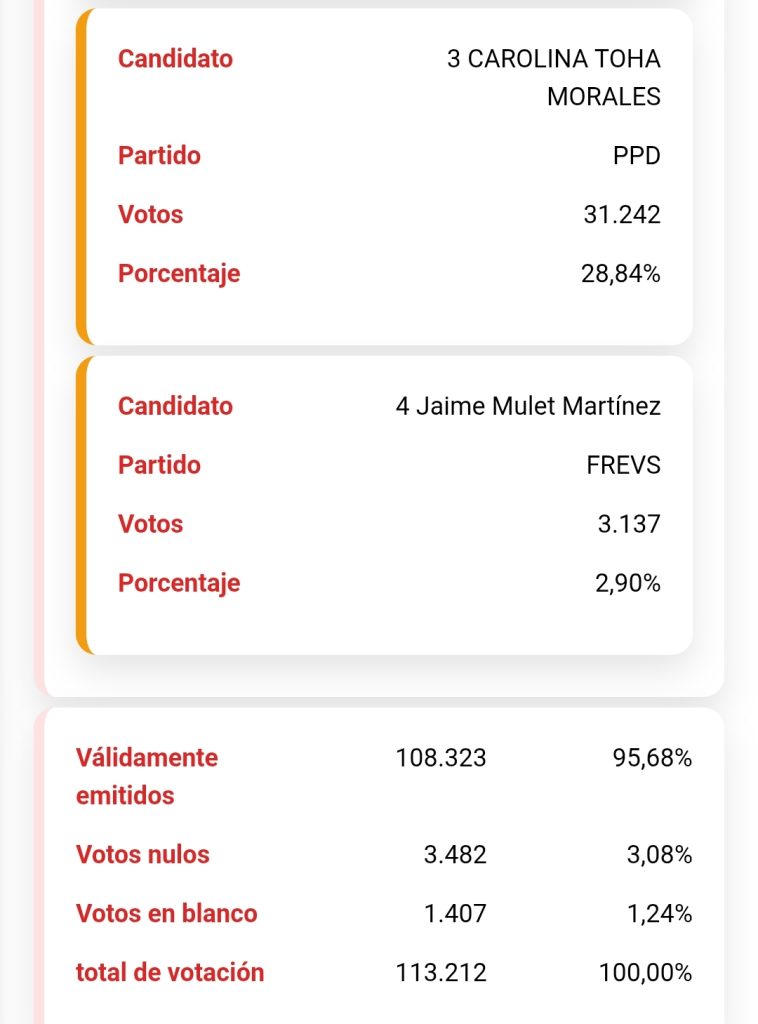Image resolution: width=758 pixels, height=1024 pixels.
Task: Click the Válidamente emitidos row label
Action: (x=146, y=776)
